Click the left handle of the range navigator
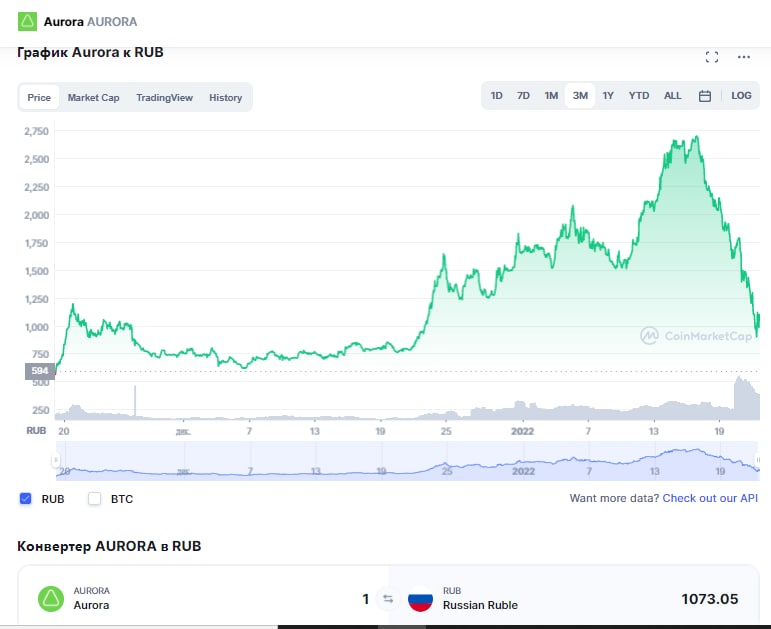This screenshot has width=771, height=629. 56,460
